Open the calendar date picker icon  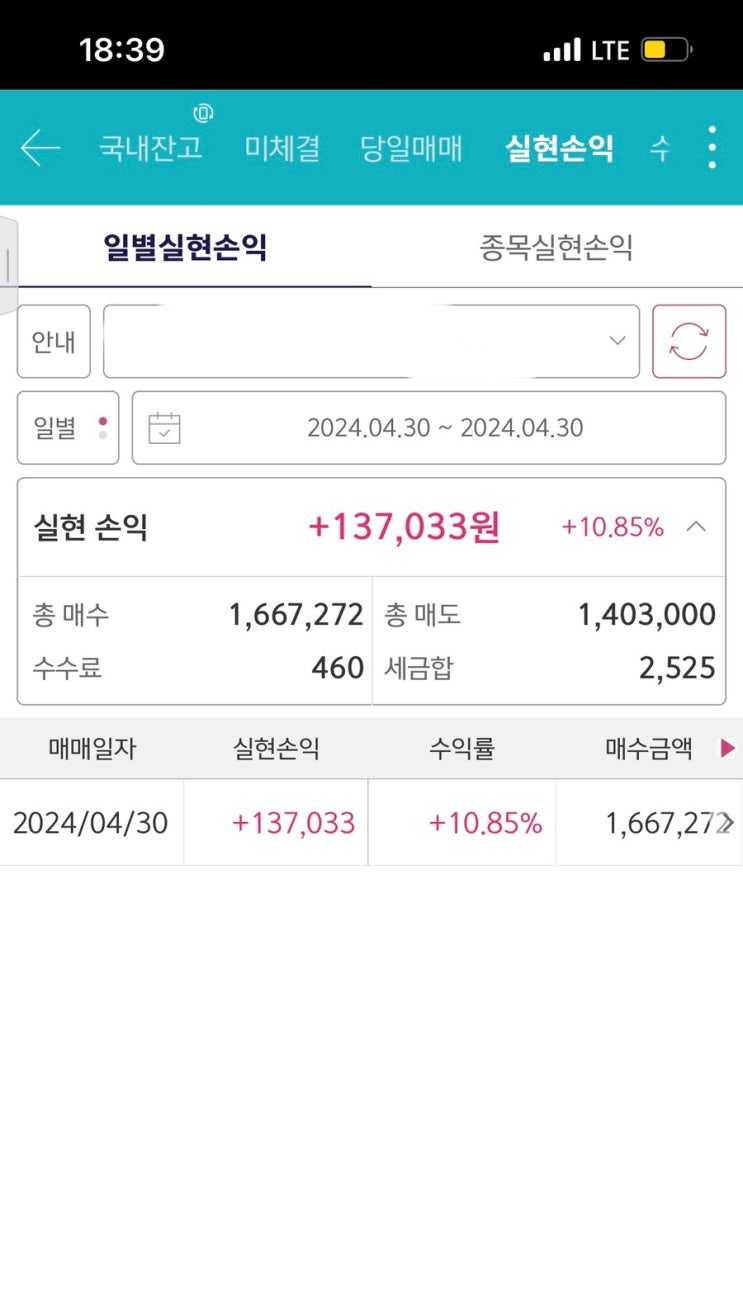164,428
